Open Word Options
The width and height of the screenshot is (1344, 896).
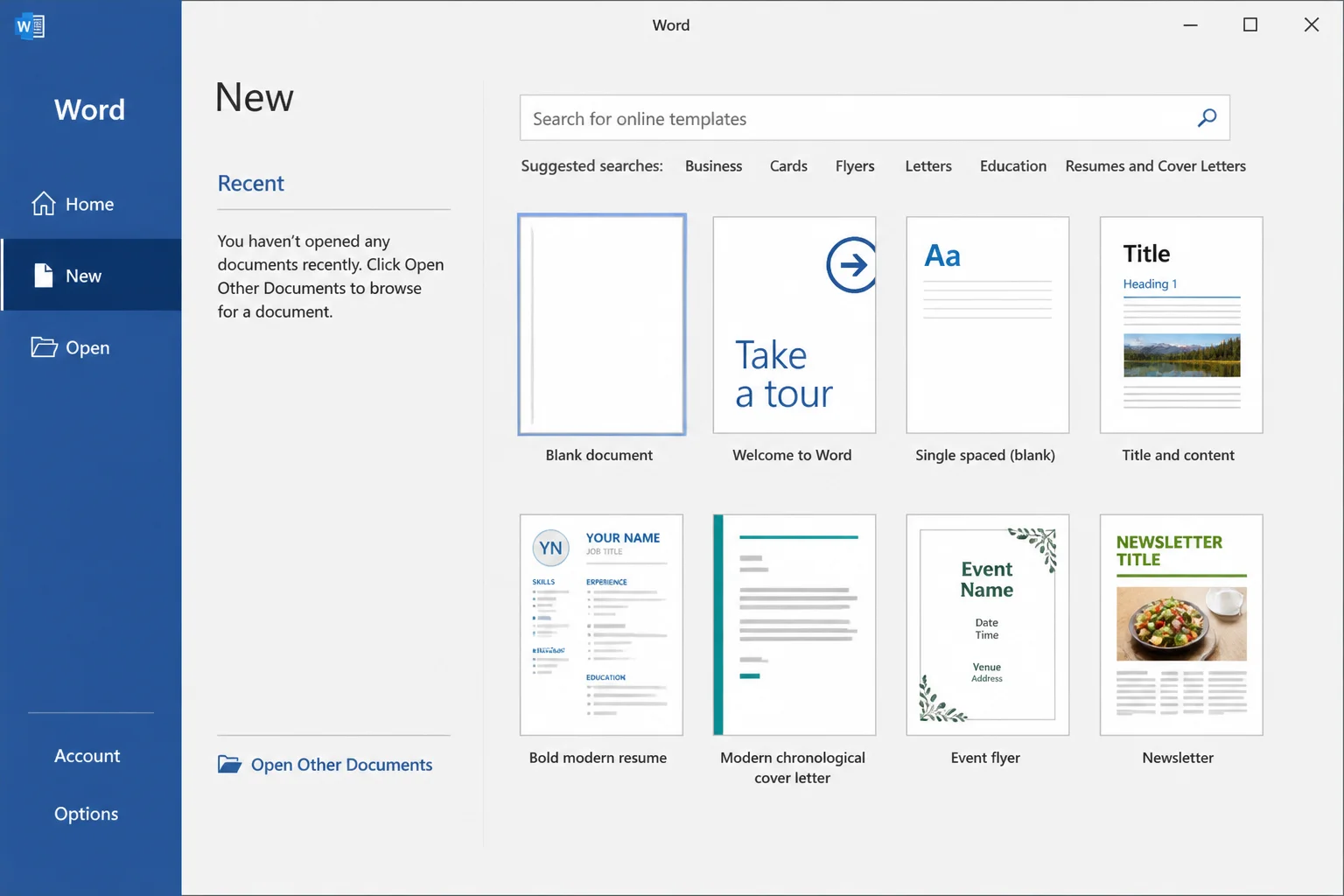pos(86,813)
